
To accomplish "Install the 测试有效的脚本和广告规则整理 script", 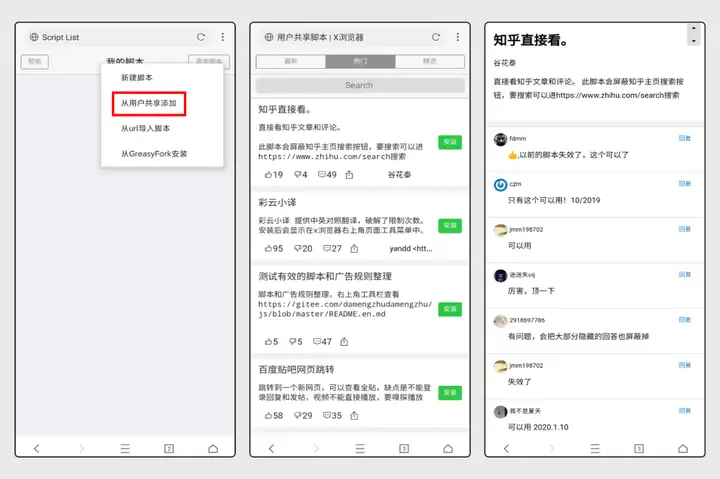I will [x=450, y=310].
